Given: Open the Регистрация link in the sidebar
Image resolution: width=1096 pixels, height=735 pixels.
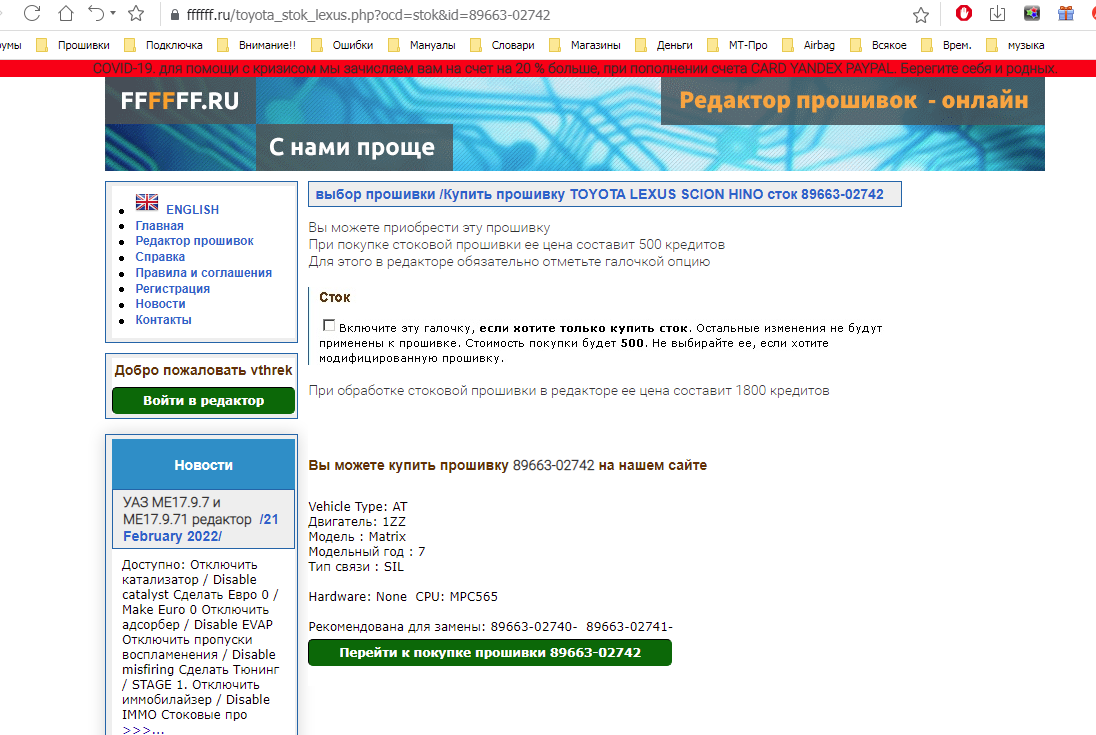Looking at the screenshot, I should click(x=173, y=289).
